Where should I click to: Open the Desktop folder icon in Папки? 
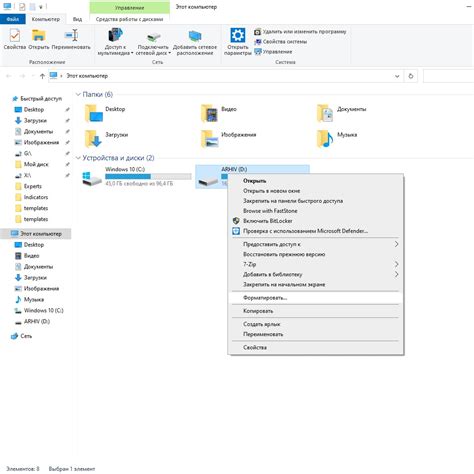coord(94,113)
